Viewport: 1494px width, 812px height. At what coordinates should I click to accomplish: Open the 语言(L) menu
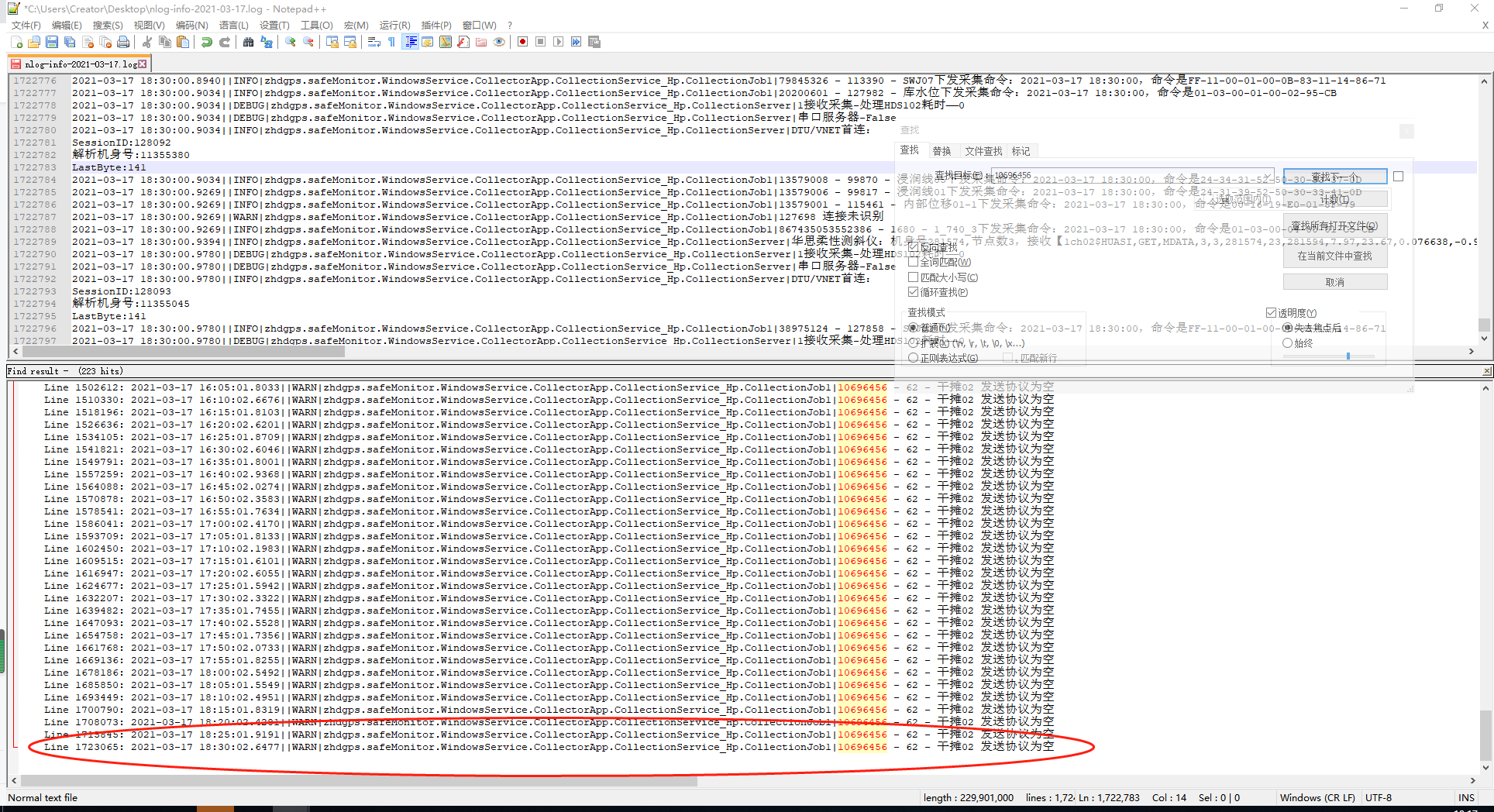(233, 26)
